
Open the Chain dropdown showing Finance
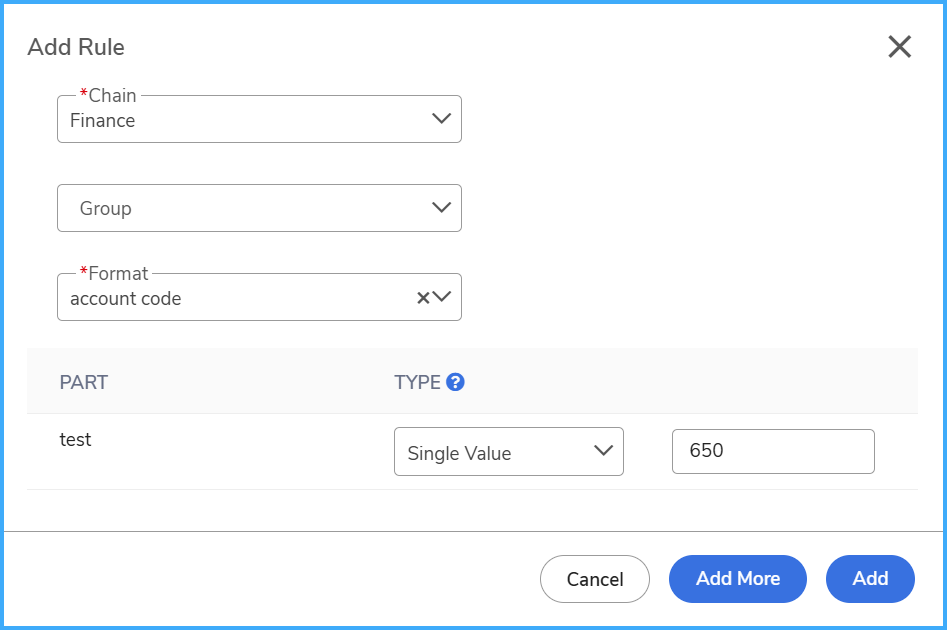tap(259, 119)
